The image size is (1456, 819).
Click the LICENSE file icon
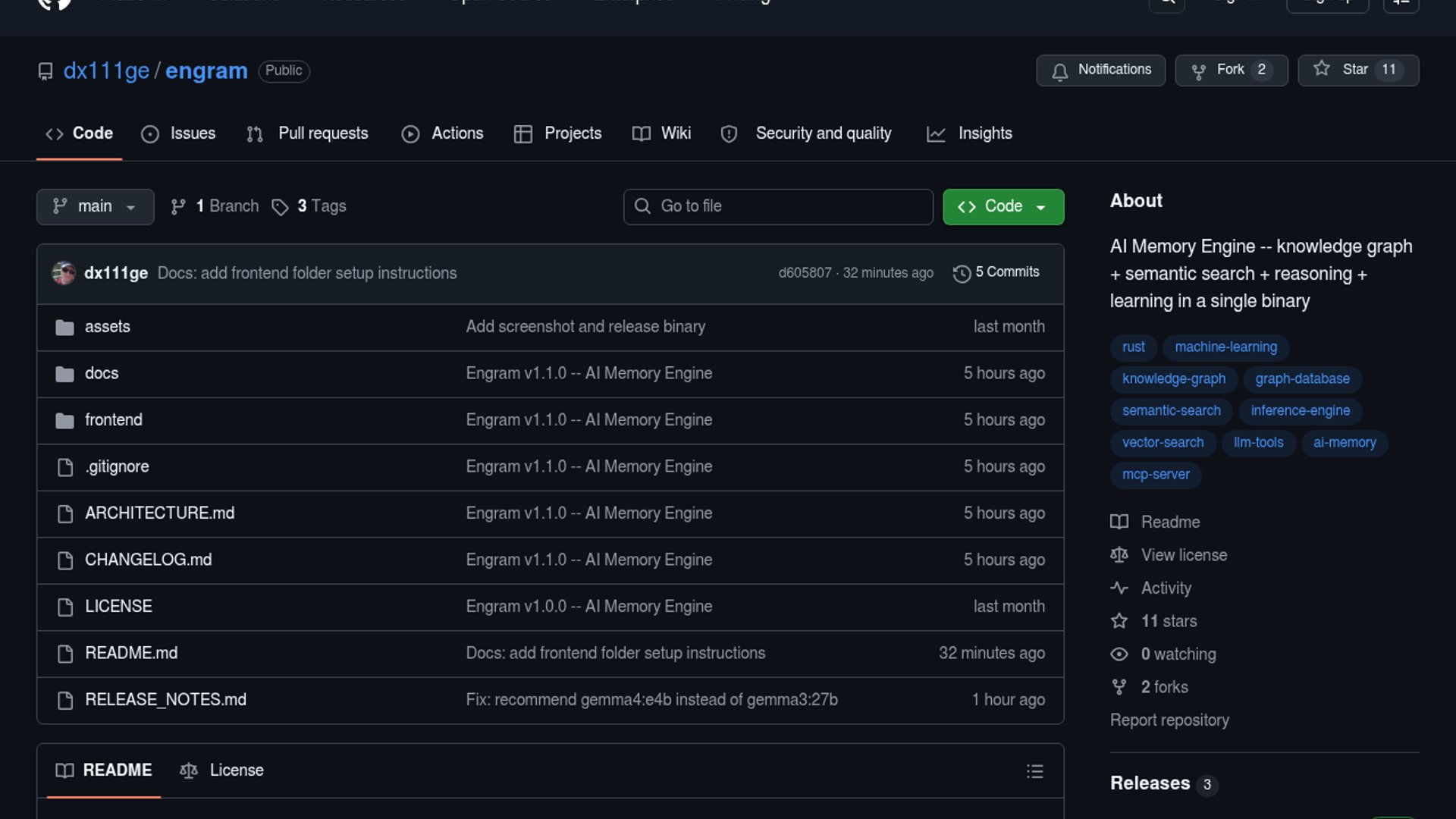(65, 607)
